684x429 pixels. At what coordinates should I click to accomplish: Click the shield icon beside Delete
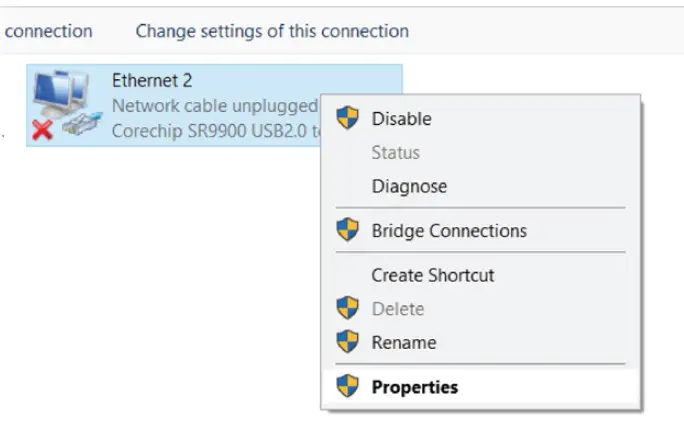[347, 309]
